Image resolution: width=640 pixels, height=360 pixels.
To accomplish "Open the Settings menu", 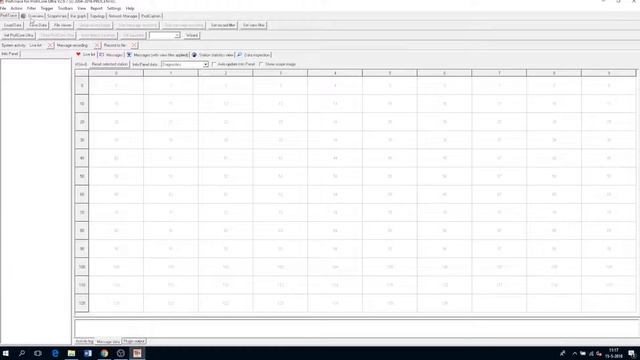I will tap(114, 8).
